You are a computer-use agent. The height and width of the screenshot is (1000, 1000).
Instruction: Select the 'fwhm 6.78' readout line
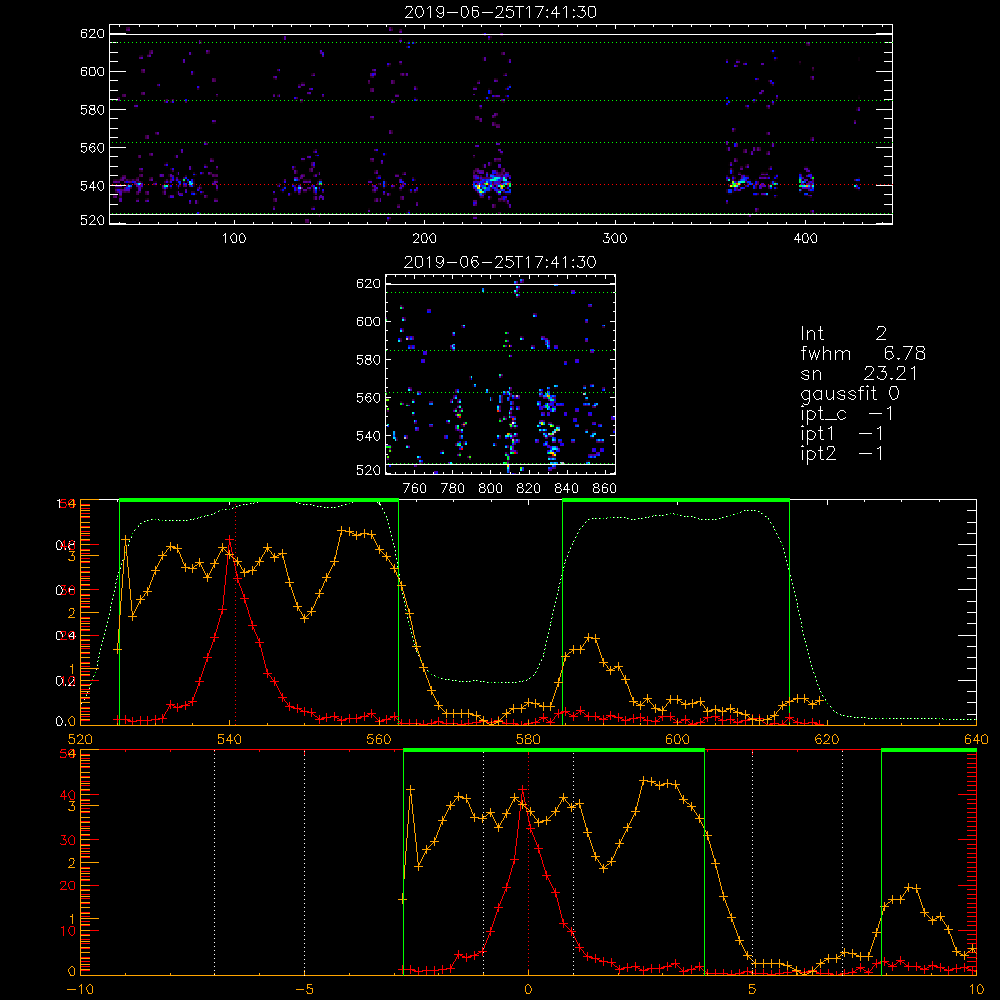point(863,353)
